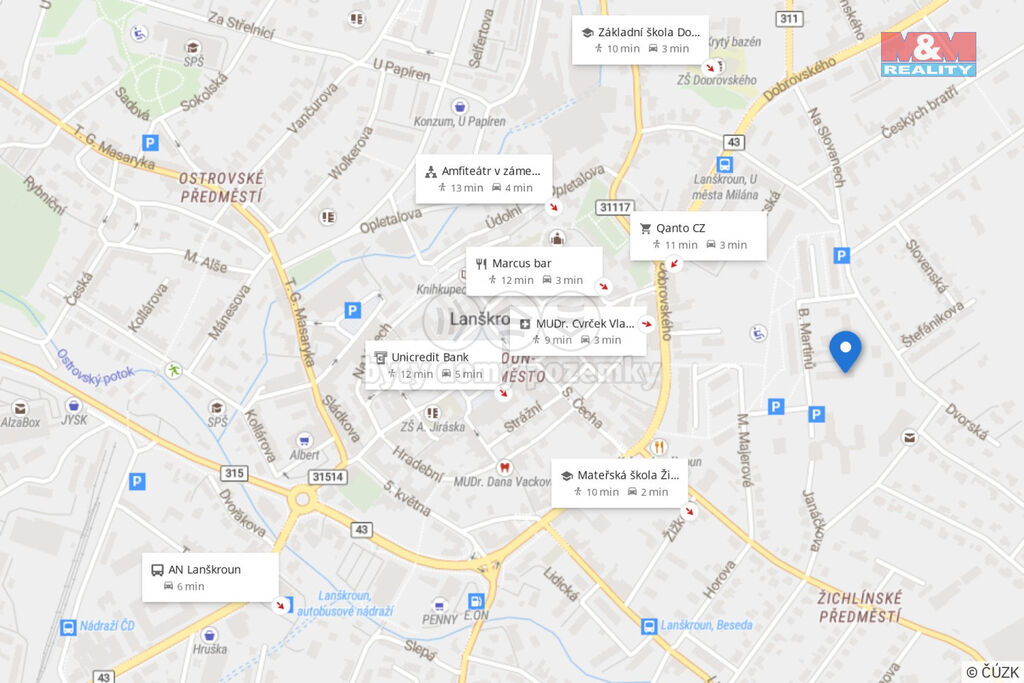This screenshot has height=683, width=1024.
Task: Click the Albert supermarket cart icon
Action: pyautogui.click(x=304, y=439)
